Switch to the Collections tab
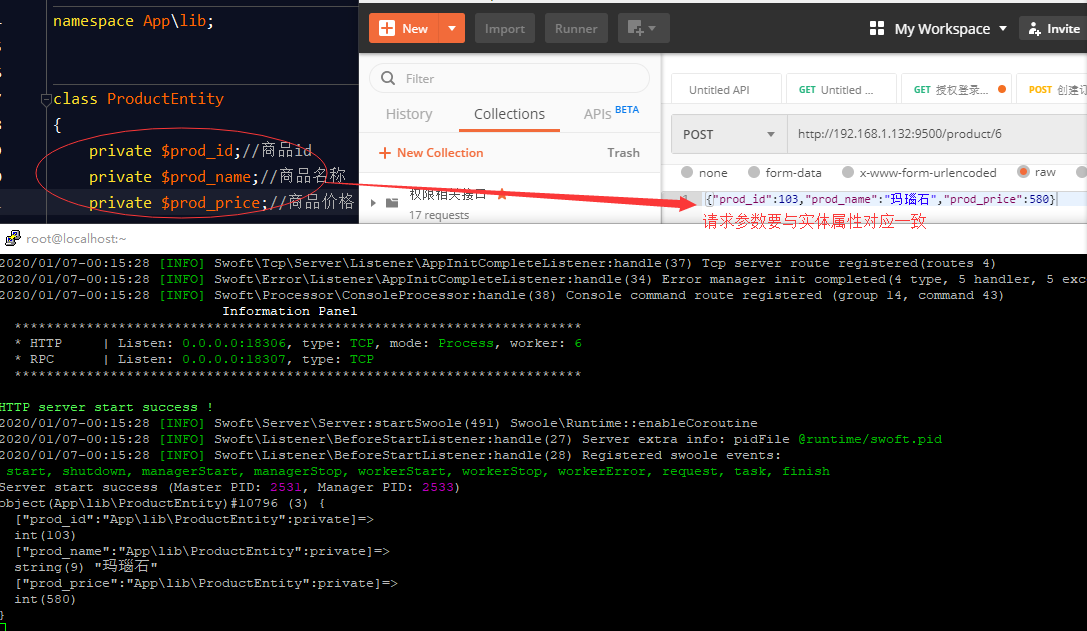The height and width of the screenshot is (631, 1087). point(510,114)
